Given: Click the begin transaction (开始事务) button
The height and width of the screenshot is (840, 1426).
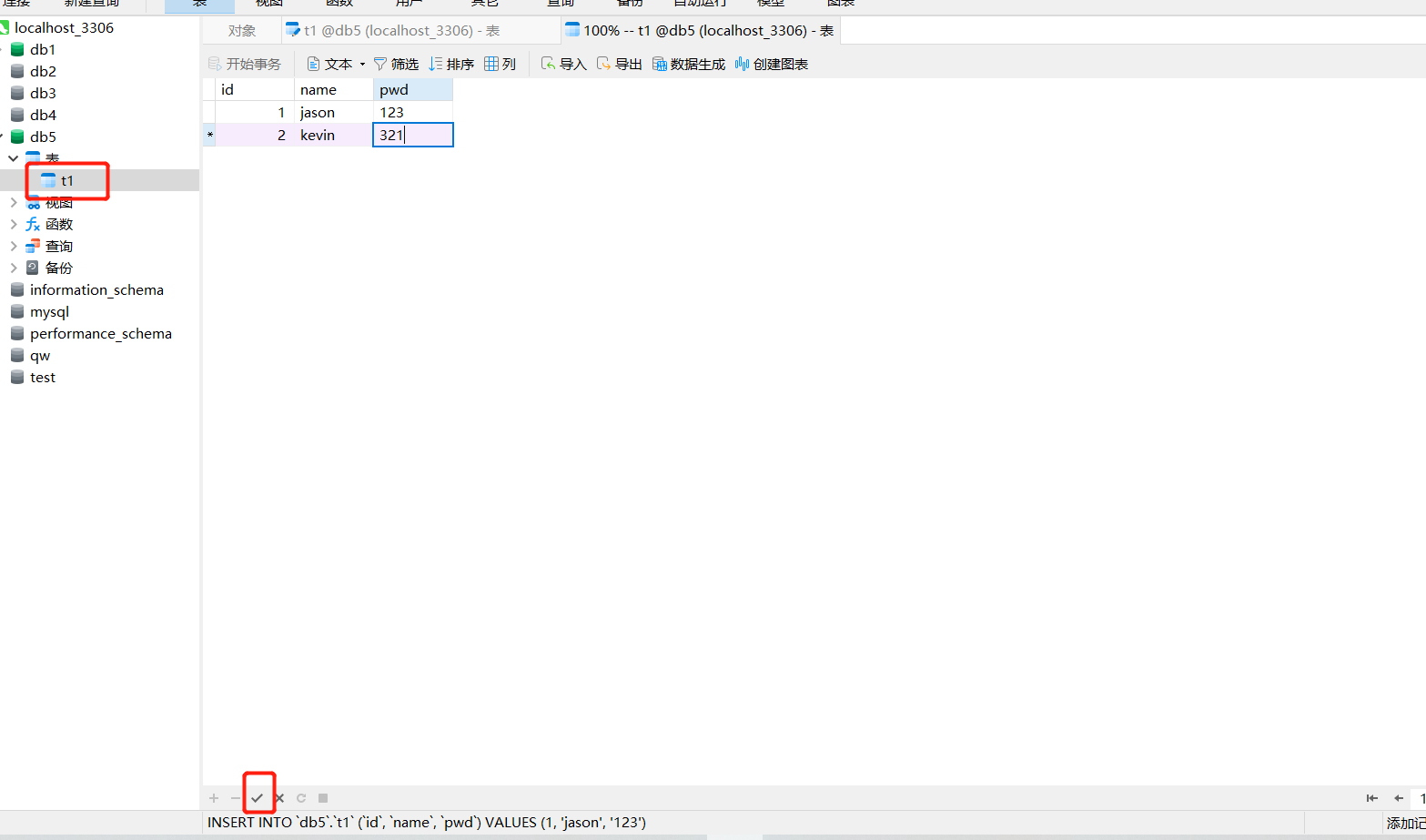Looking at the screenshot, I should click(245, 64).
